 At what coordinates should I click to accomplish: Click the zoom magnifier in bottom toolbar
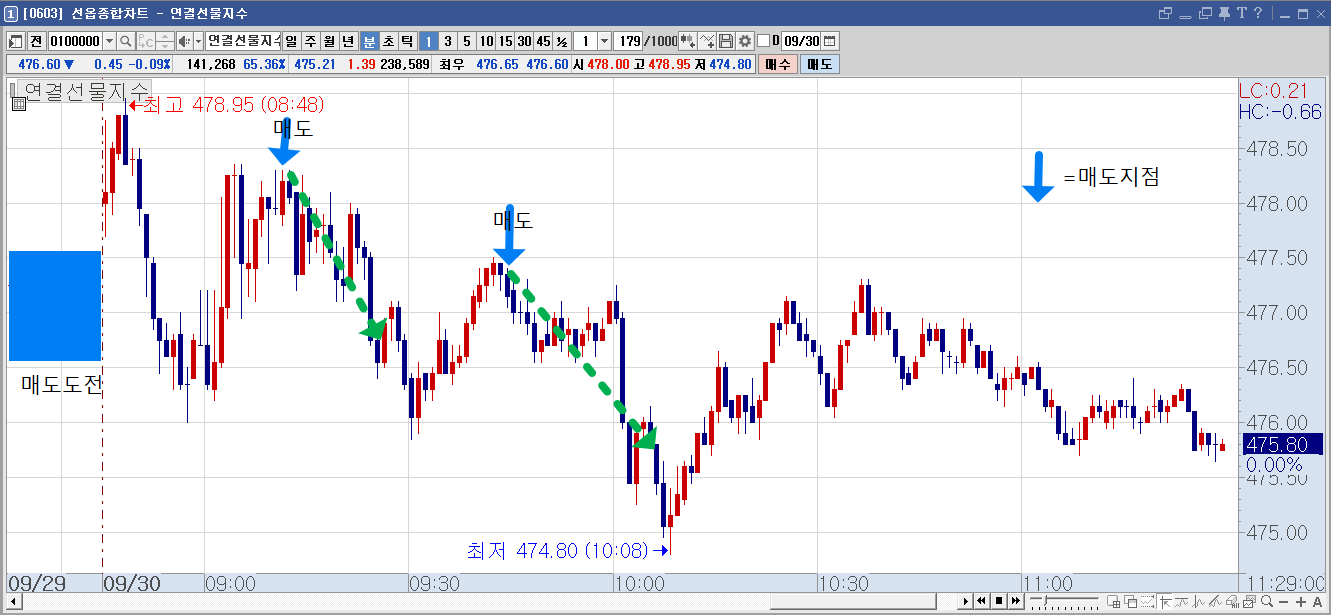click(1267, 602)
